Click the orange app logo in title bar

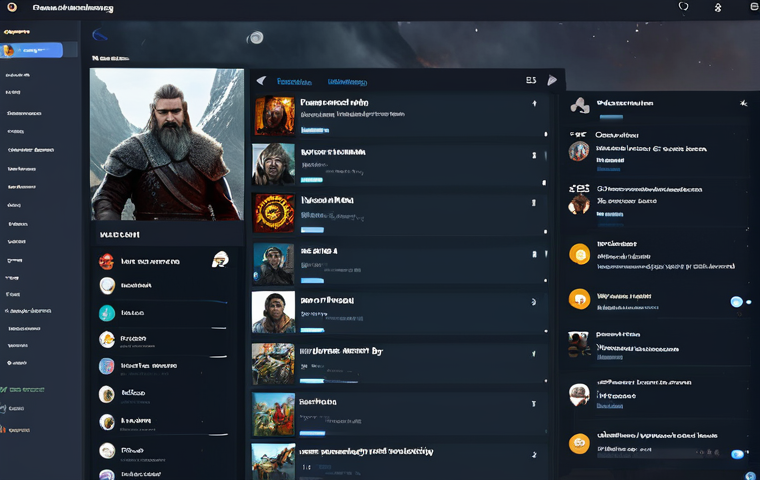point(12,7)
